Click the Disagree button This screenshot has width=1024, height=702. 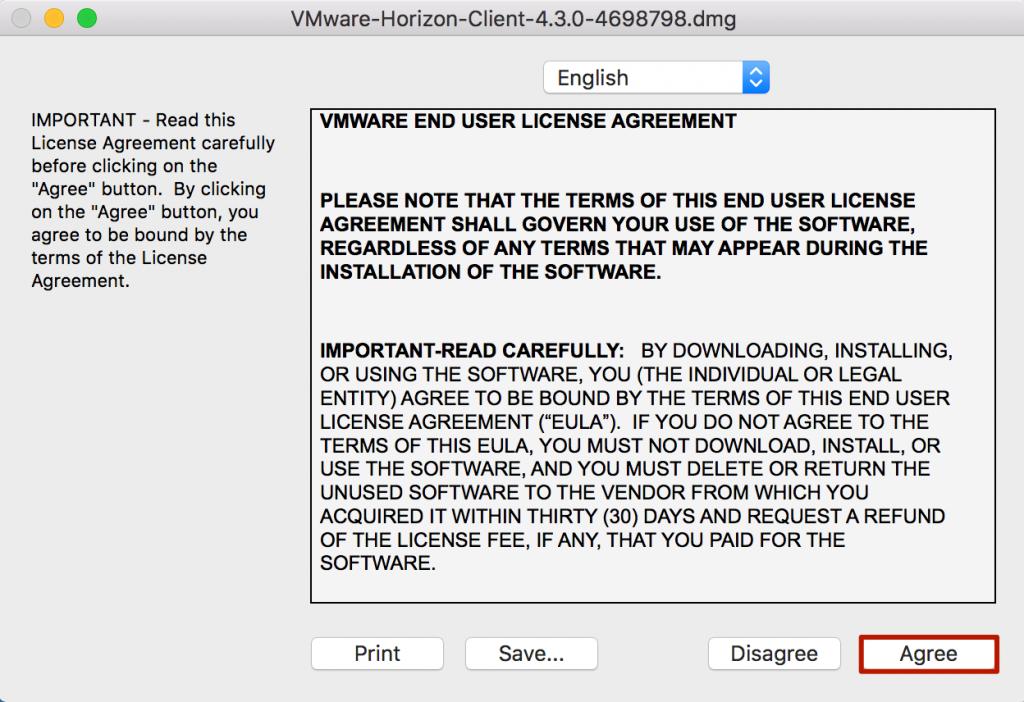774,654
